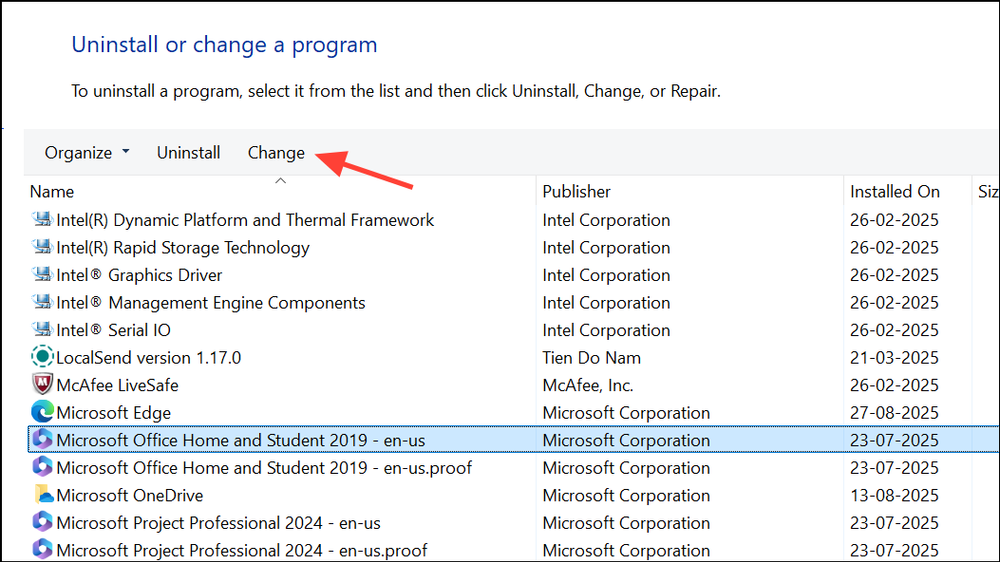Click the Intel Serial IO icon
Screen dimensions: 1000x562
point(42,329)
